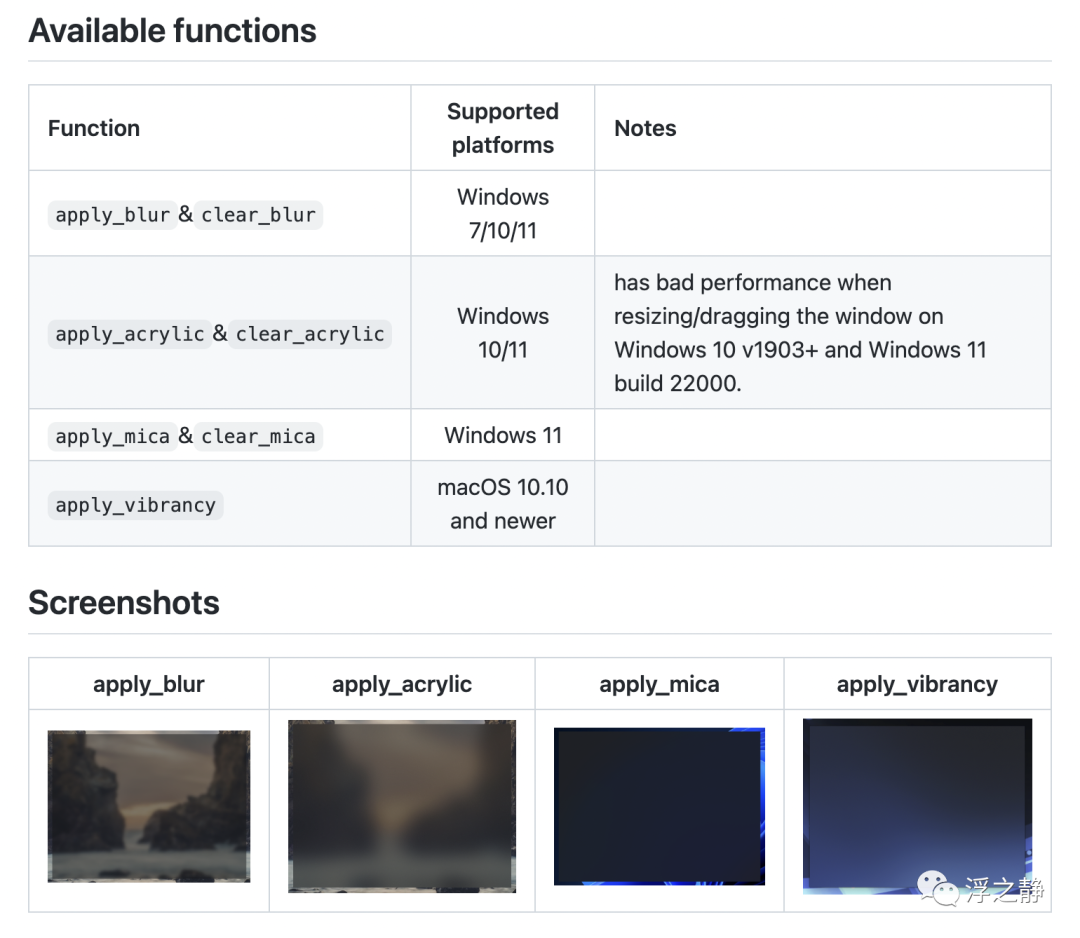Open the apply_acrylic screenshot image
The height and width of the screenshot is (938, 1080).
click(402, 806)
